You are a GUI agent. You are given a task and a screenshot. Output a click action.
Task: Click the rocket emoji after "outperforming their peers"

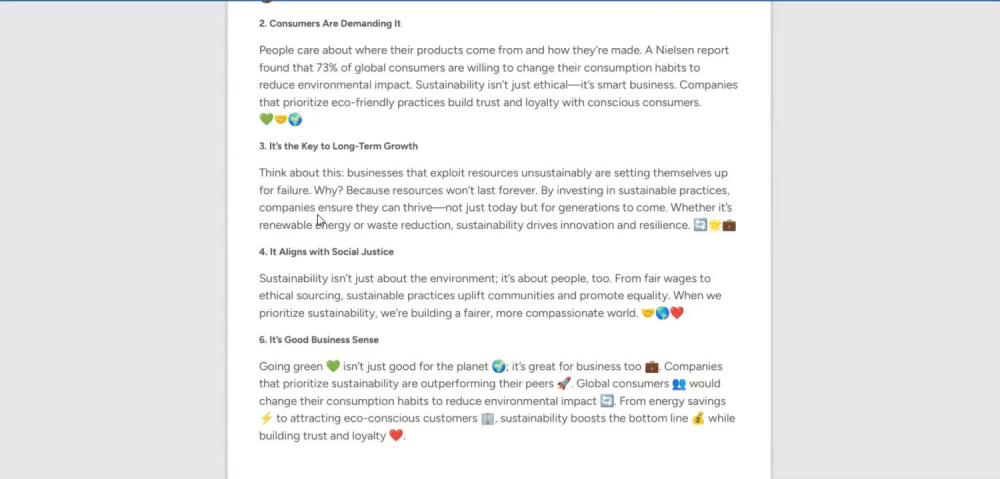[563, 384]
